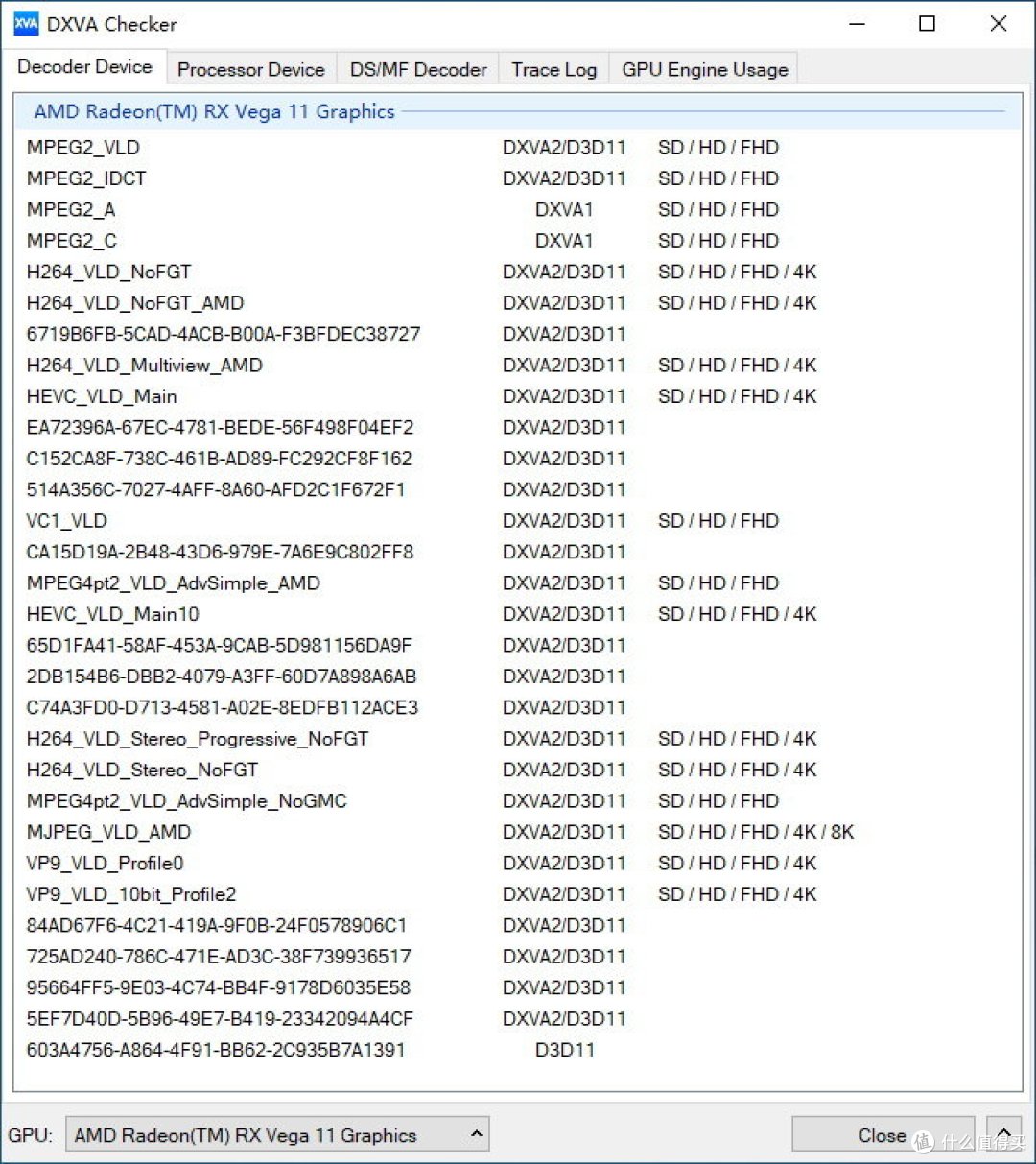
Task: Select the 603A4756-A864-4F91-BB62-2C935B7A1391 row
Action: 518,1050
